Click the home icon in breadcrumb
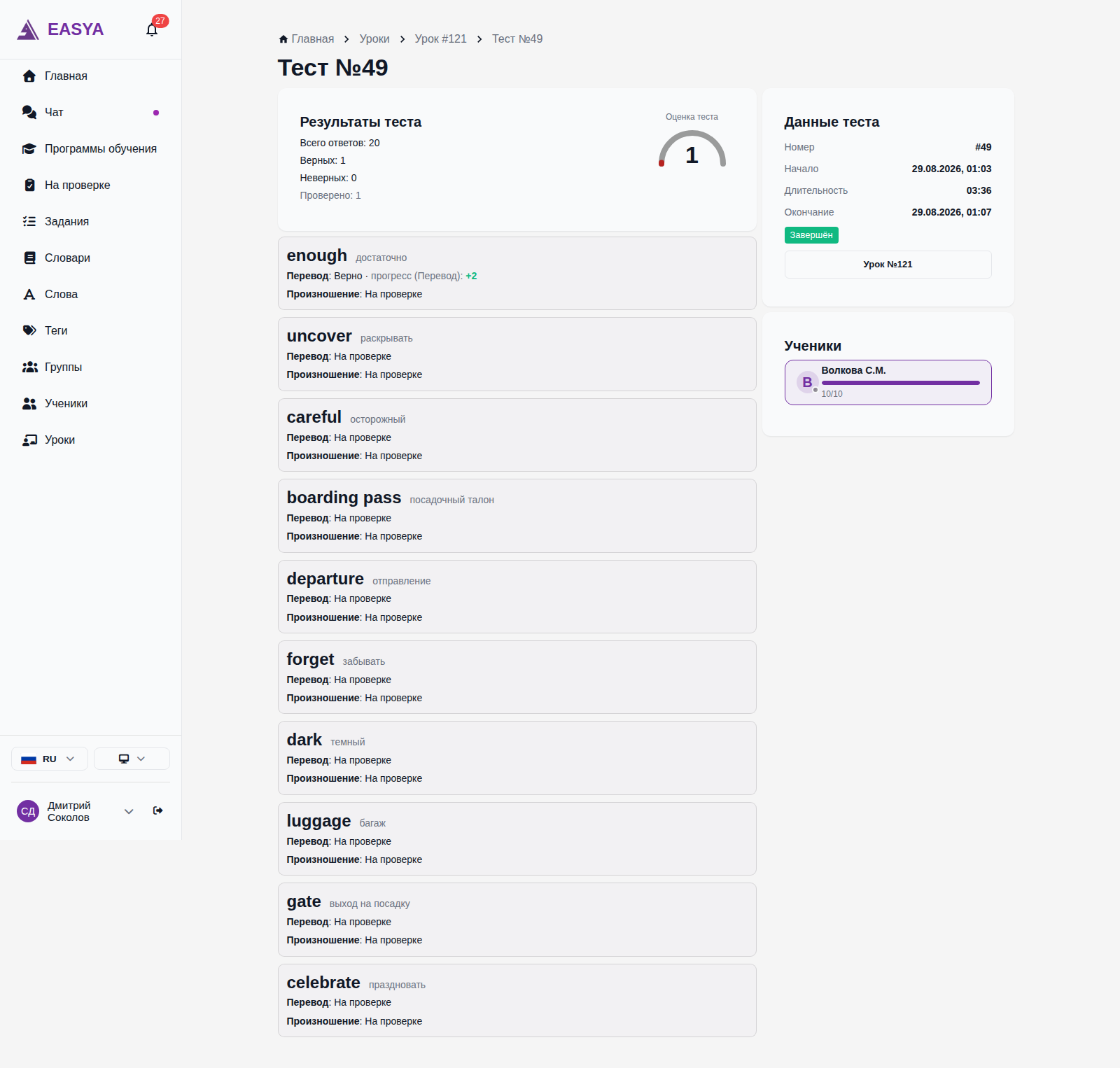This screenshot has width=1120, height=1068. tap(283, 39)
